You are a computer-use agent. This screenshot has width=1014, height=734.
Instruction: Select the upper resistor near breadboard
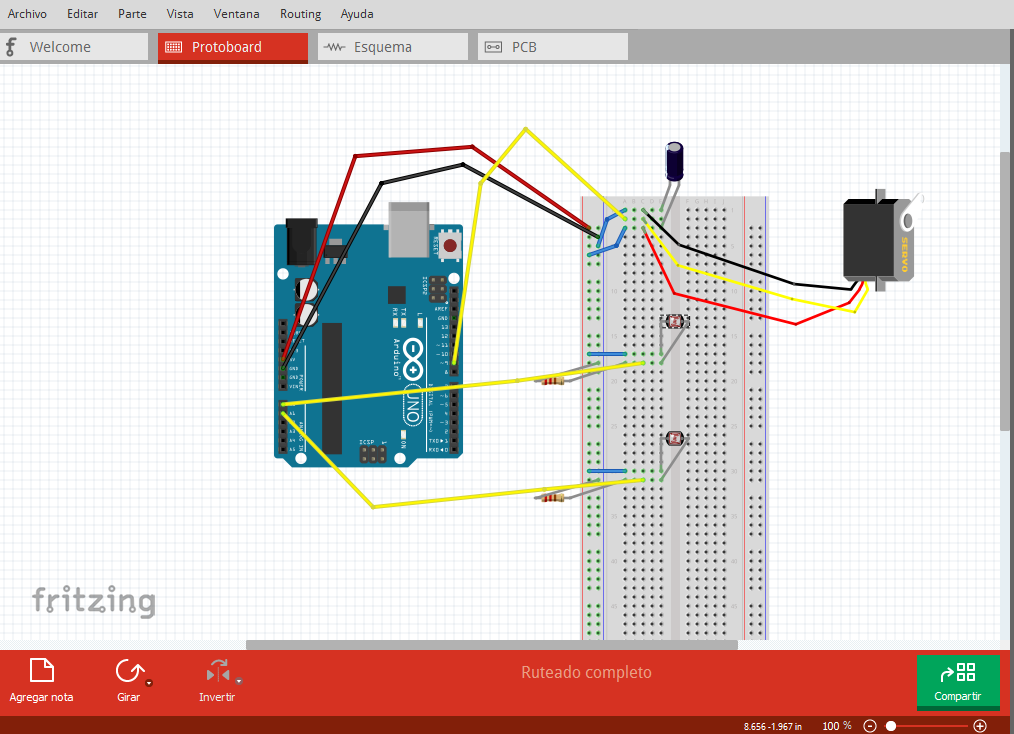tap(553, 381)
